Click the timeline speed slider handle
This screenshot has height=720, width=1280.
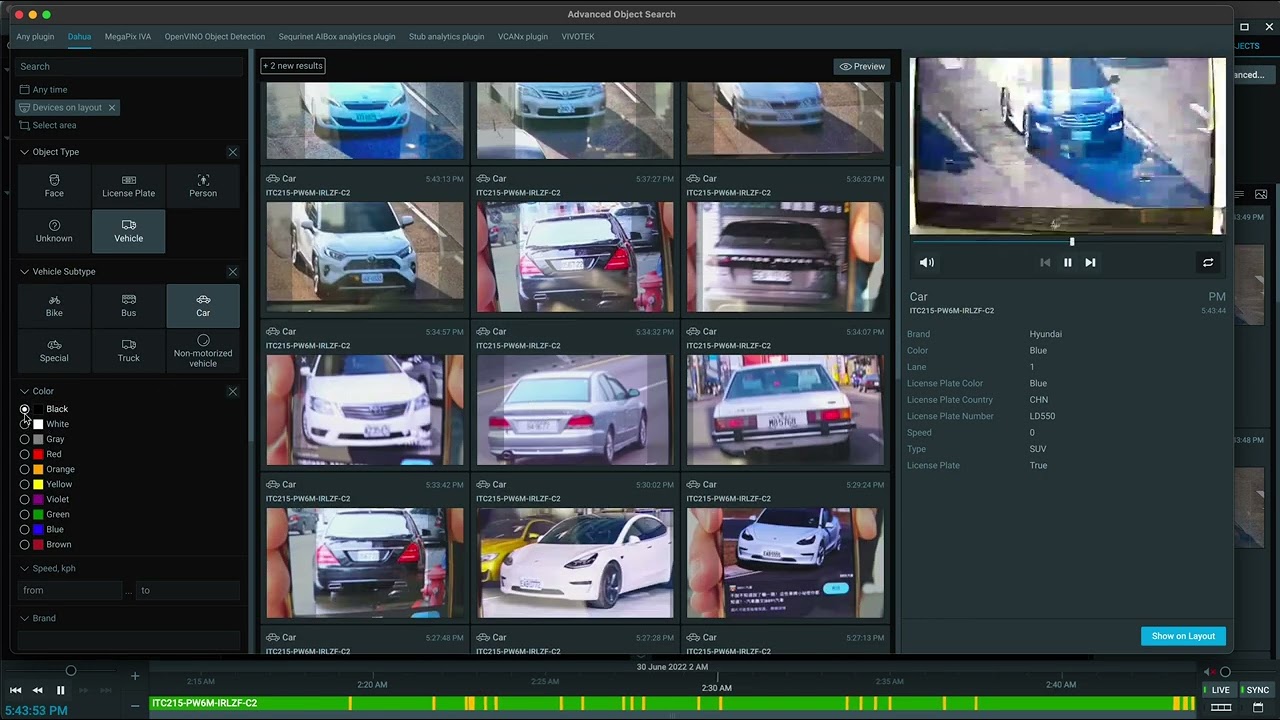[x=71, y=671]
